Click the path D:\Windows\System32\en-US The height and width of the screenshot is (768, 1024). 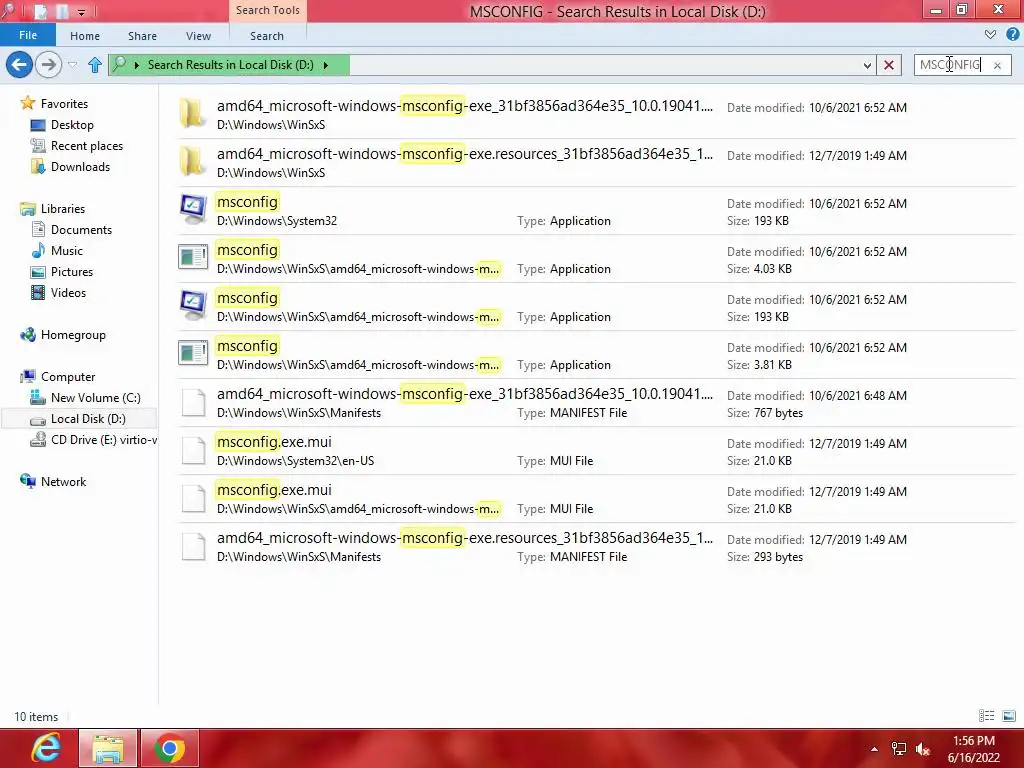pyautogui.click(x=295, y=461)
